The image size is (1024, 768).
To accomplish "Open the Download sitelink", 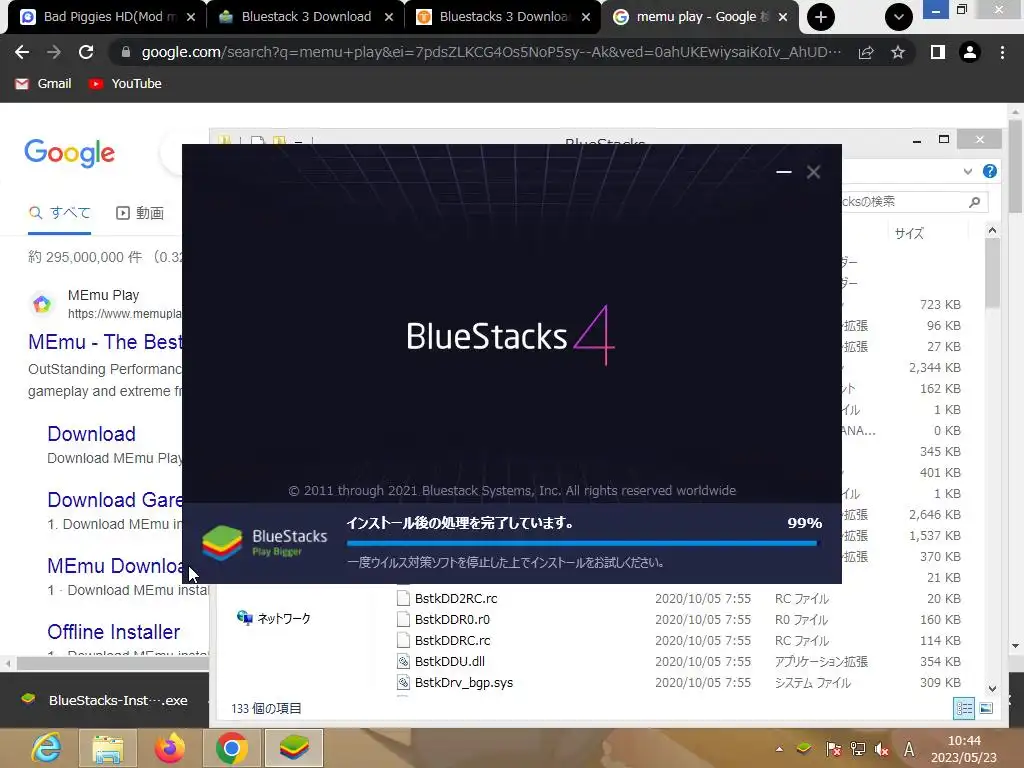I will pyautogui.click(x=91, y=434).
